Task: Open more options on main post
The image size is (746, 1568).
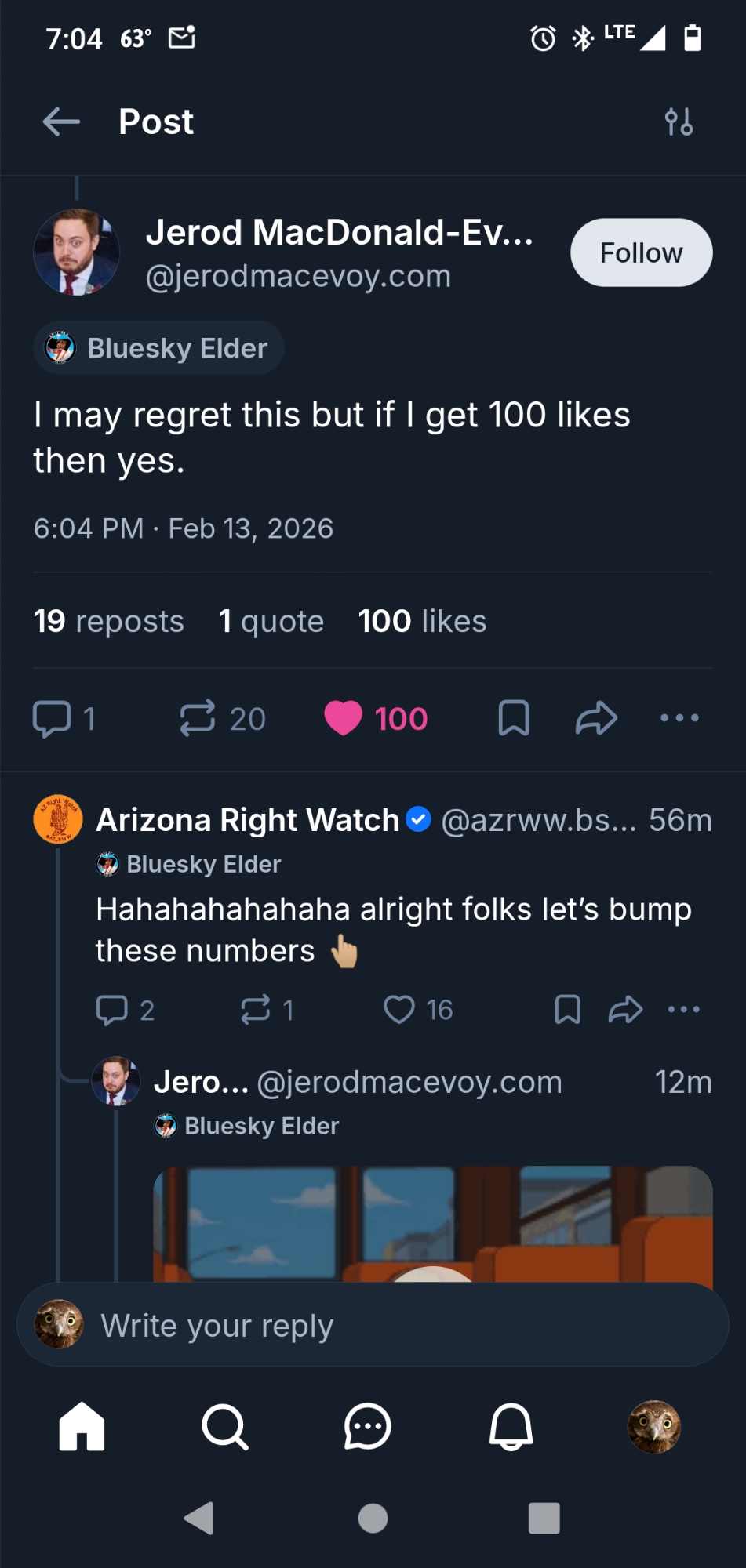Action: [679, 718]
